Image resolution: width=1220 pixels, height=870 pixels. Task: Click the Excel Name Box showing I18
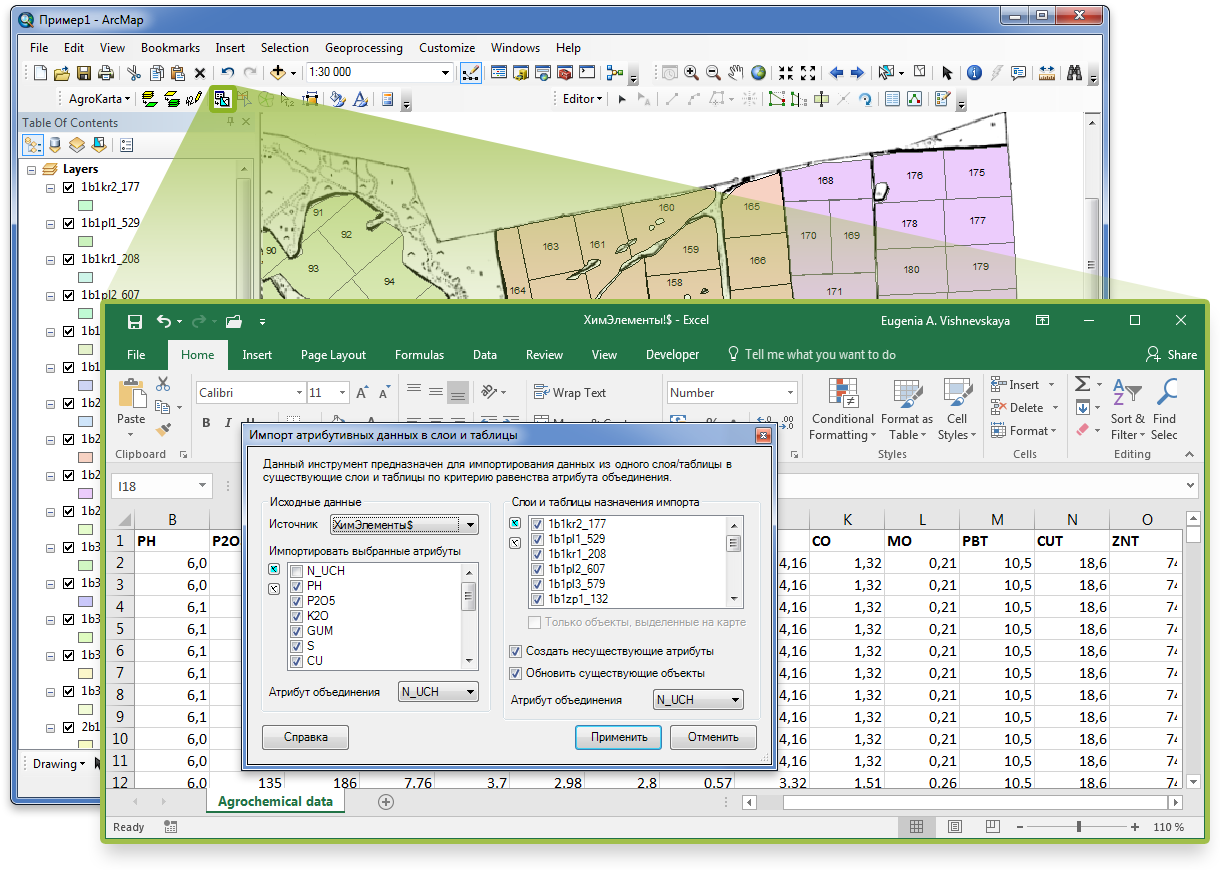pyautogui.click(x=160, y=487)
